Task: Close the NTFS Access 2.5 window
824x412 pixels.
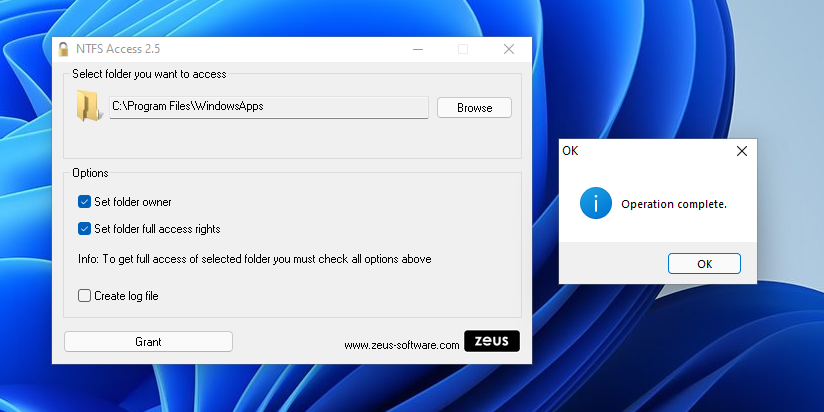Action: pos(509,49)
